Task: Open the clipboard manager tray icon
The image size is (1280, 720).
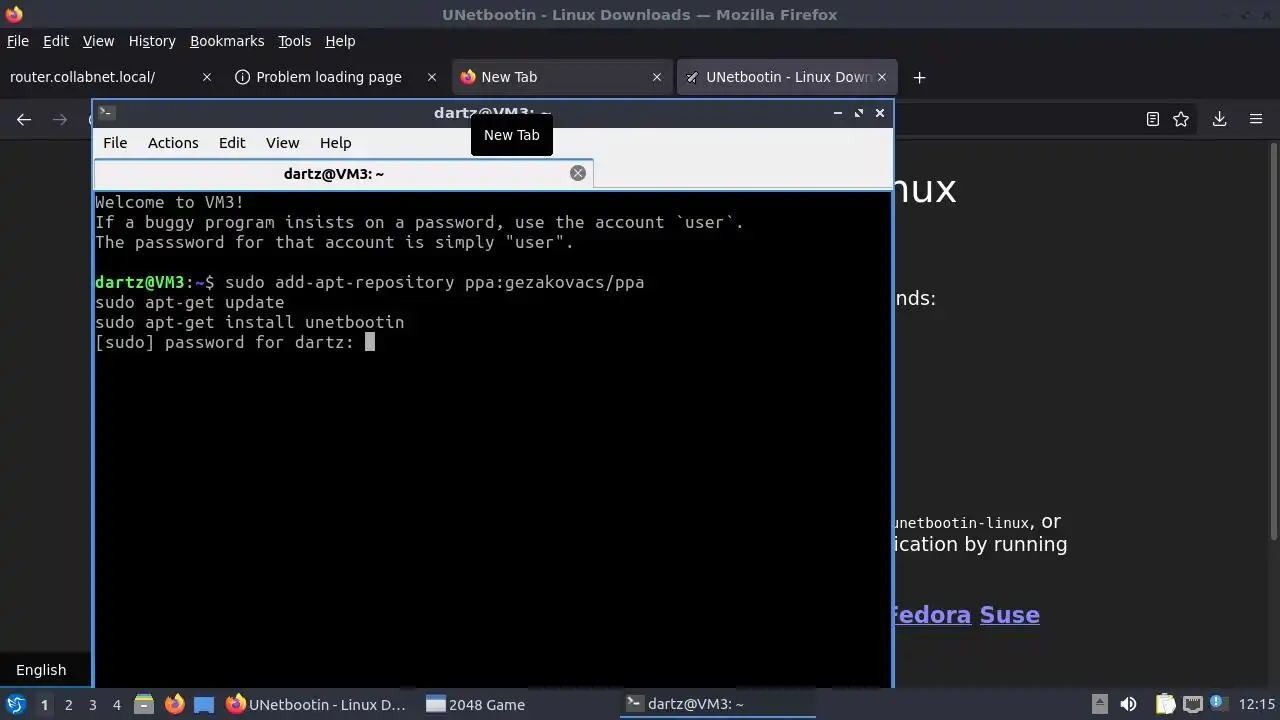Action: tap(1166, 704)
